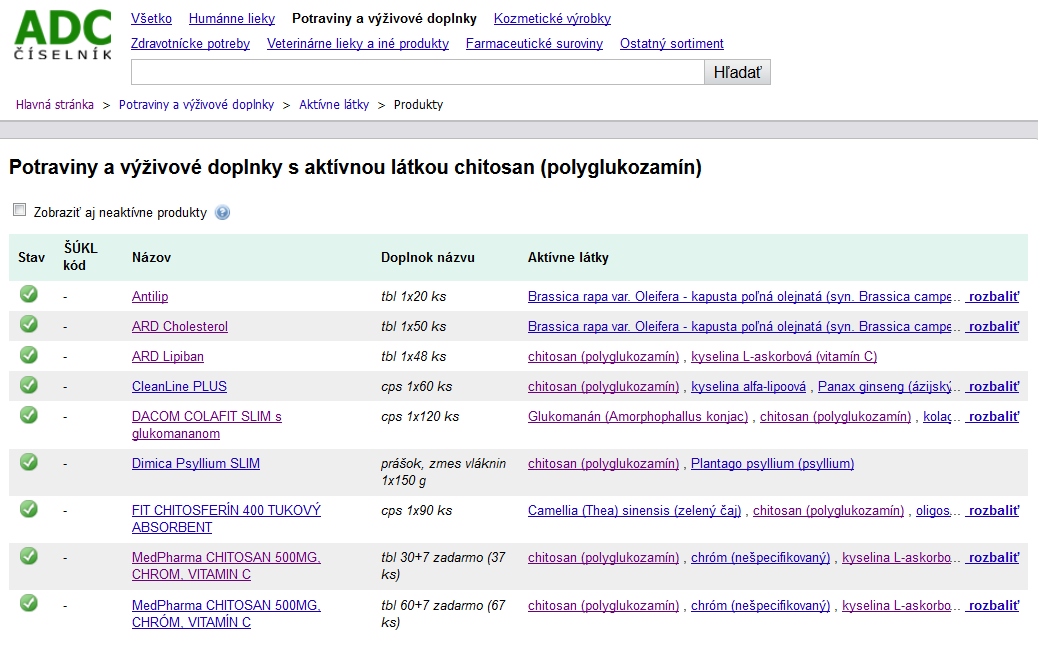Click the green status icon for Antilip

pos(28,294)
